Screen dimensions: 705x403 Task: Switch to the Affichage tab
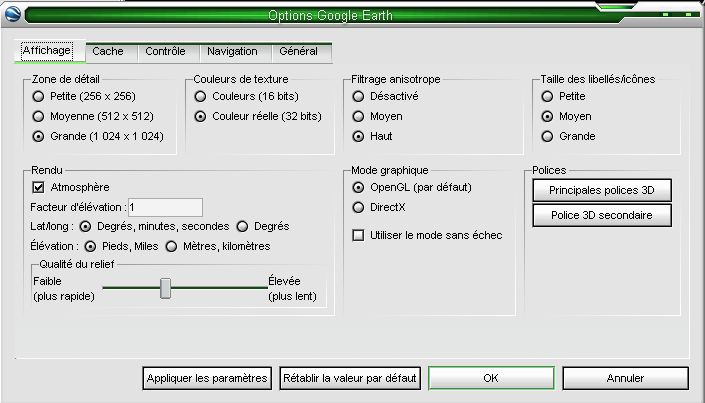coord(50,51)
